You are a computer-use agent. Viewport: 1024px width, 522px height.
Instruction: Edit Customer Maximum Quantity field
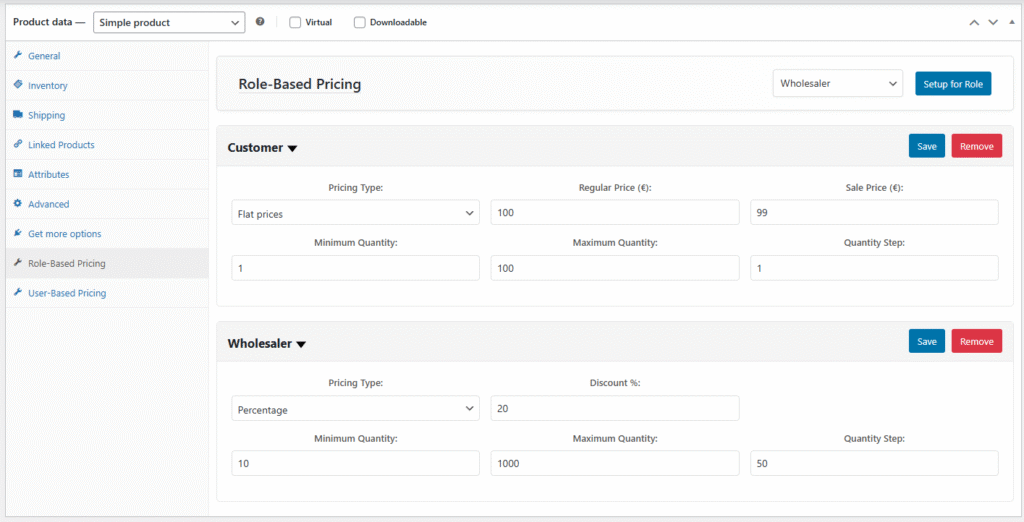tap(615, 268)
